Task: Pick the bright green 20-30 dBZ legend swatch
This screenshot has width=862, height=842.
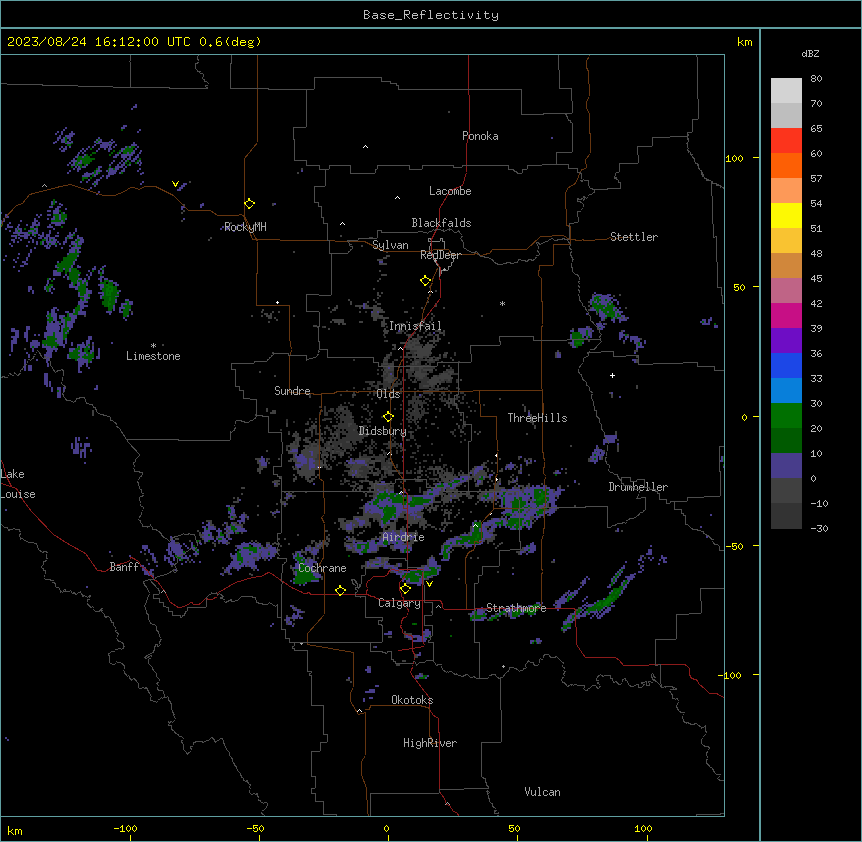Action: [786, 416]
